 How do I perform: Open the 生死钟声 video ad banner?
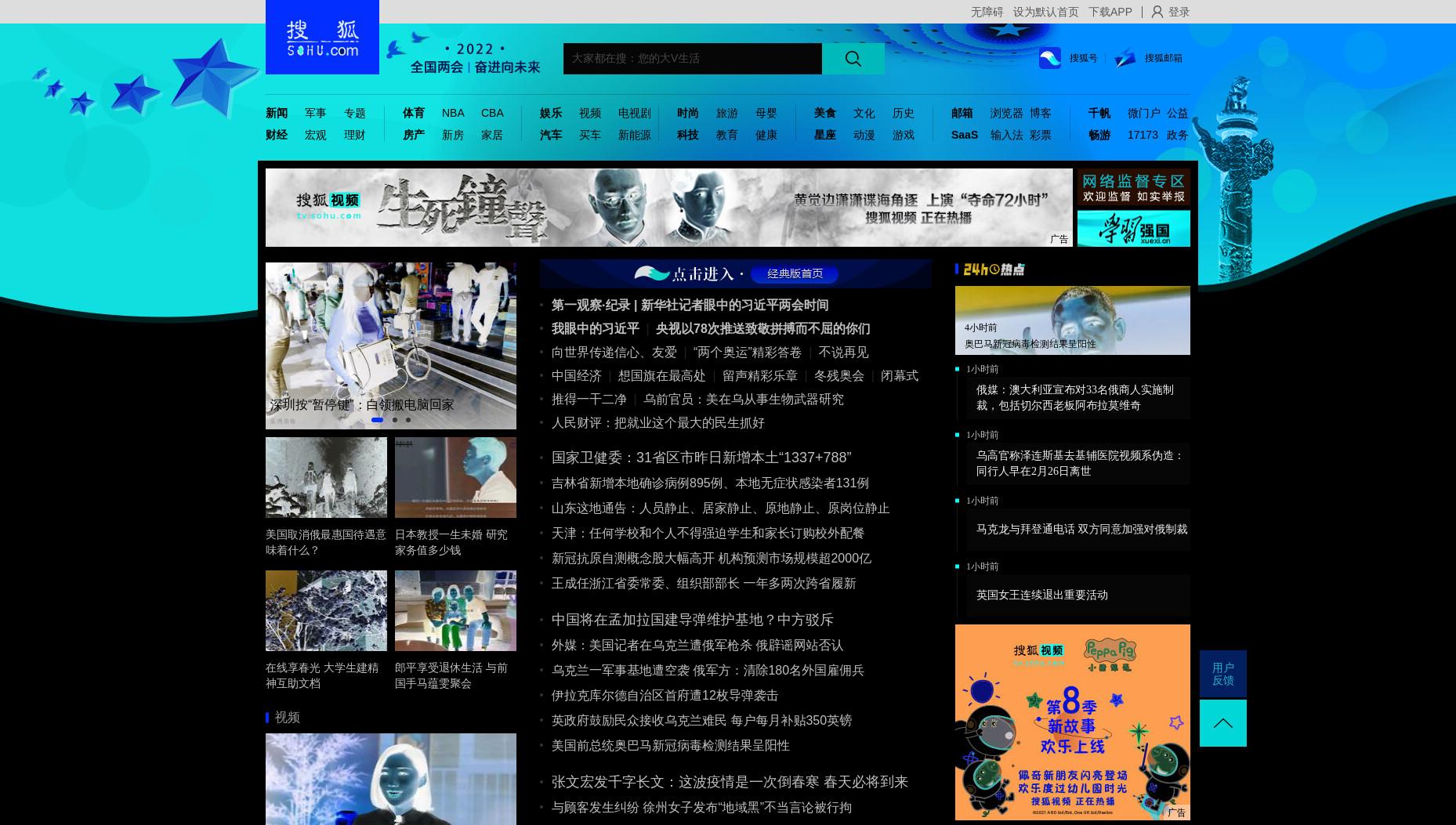coord(669,208)
